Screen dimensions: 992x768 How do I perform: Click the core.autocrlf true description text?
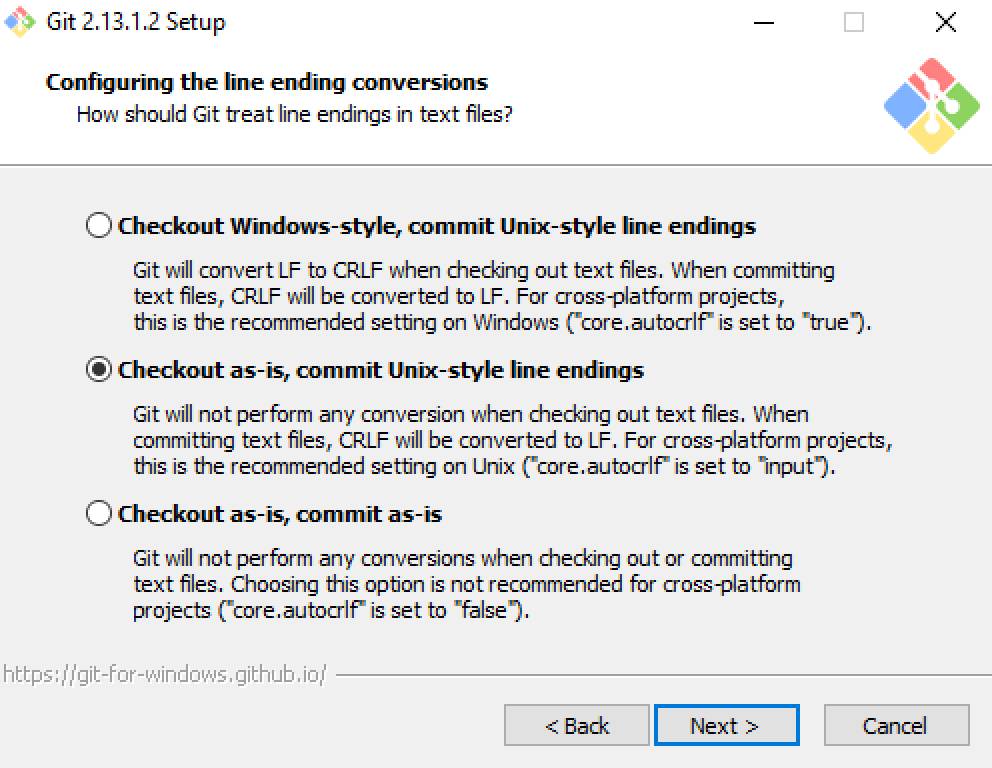(480, 297)
